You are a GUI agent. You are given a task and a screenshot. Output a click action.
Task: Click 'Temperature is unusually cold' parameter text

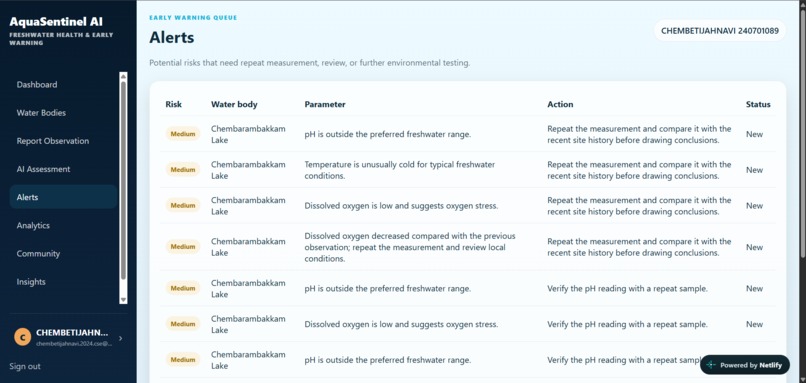[400, 170]
